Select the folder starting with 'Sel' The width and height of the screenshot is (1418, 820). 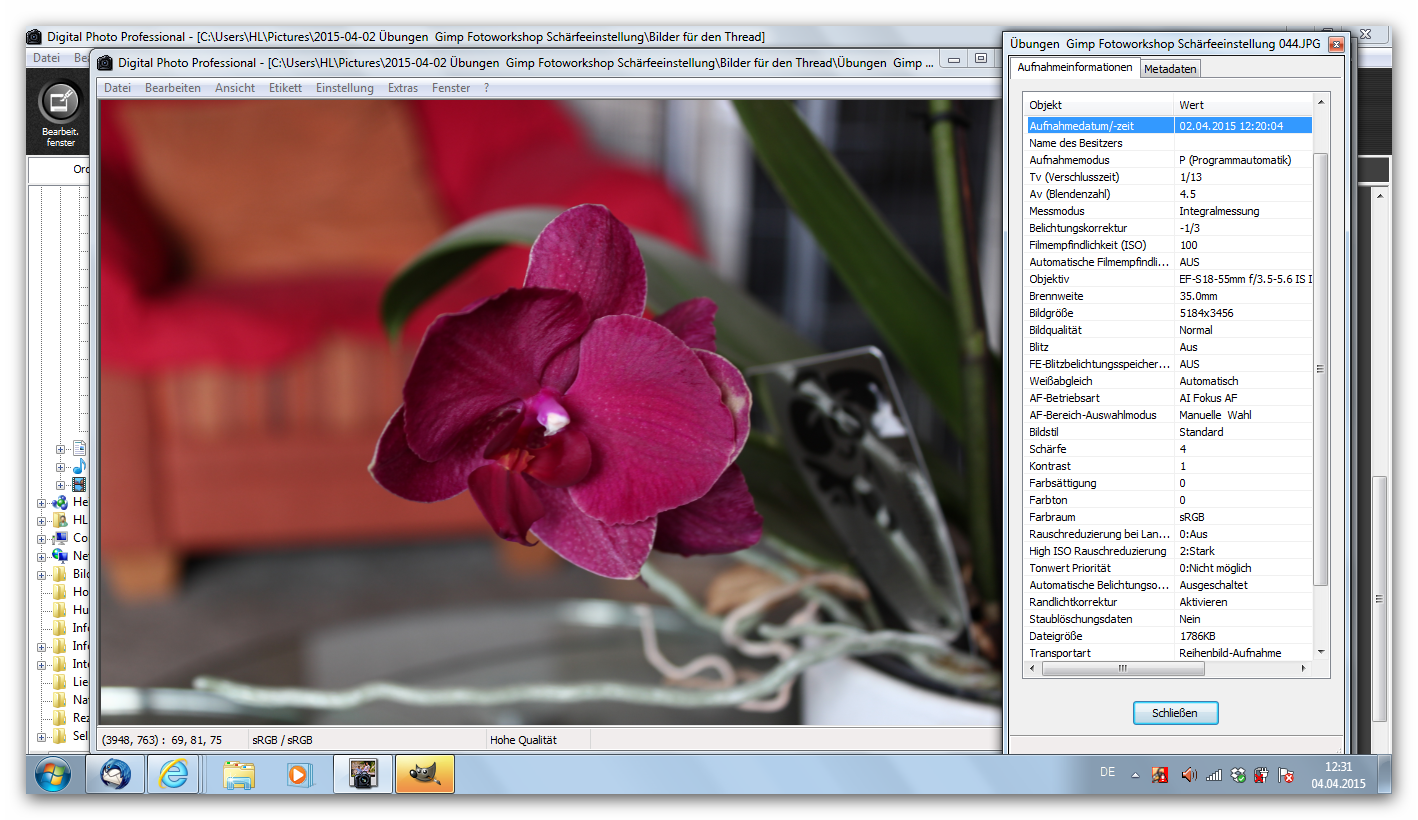point(72,736)
